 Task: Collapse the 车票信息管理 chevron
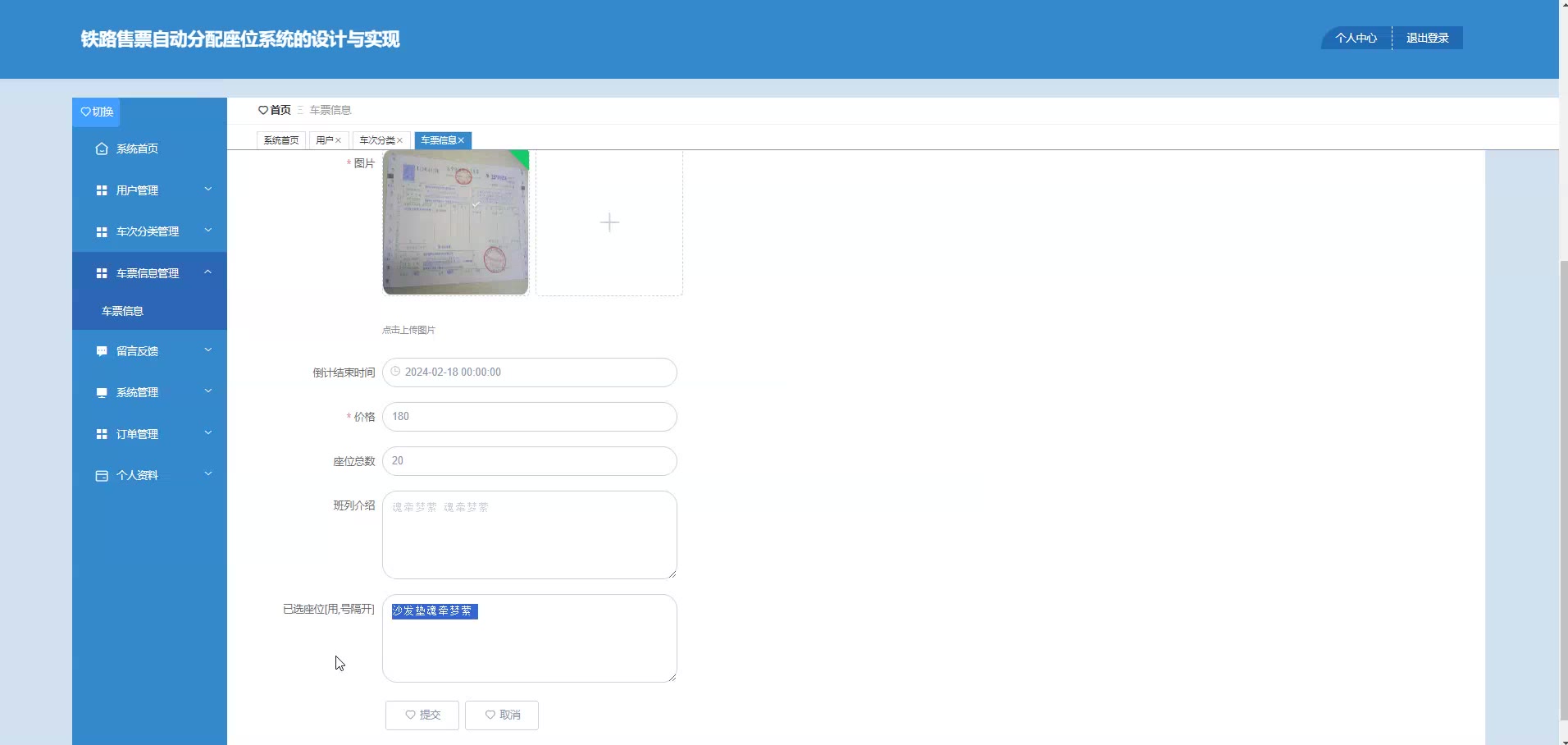coord(208,272)
